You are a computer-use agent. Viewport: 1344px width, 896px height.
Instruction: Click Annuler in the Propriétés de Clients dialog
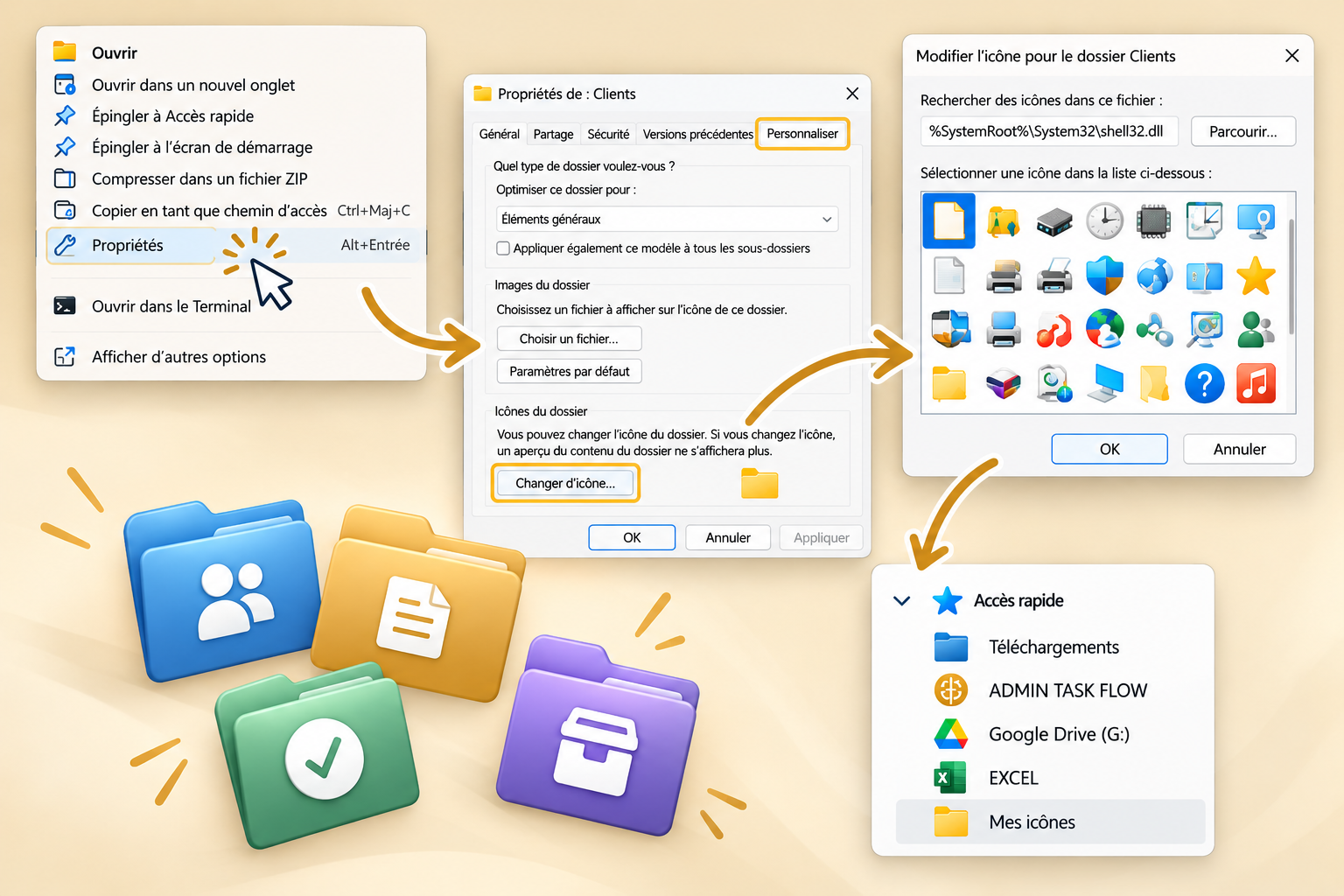pyautogui.click(x=728, y=537)
